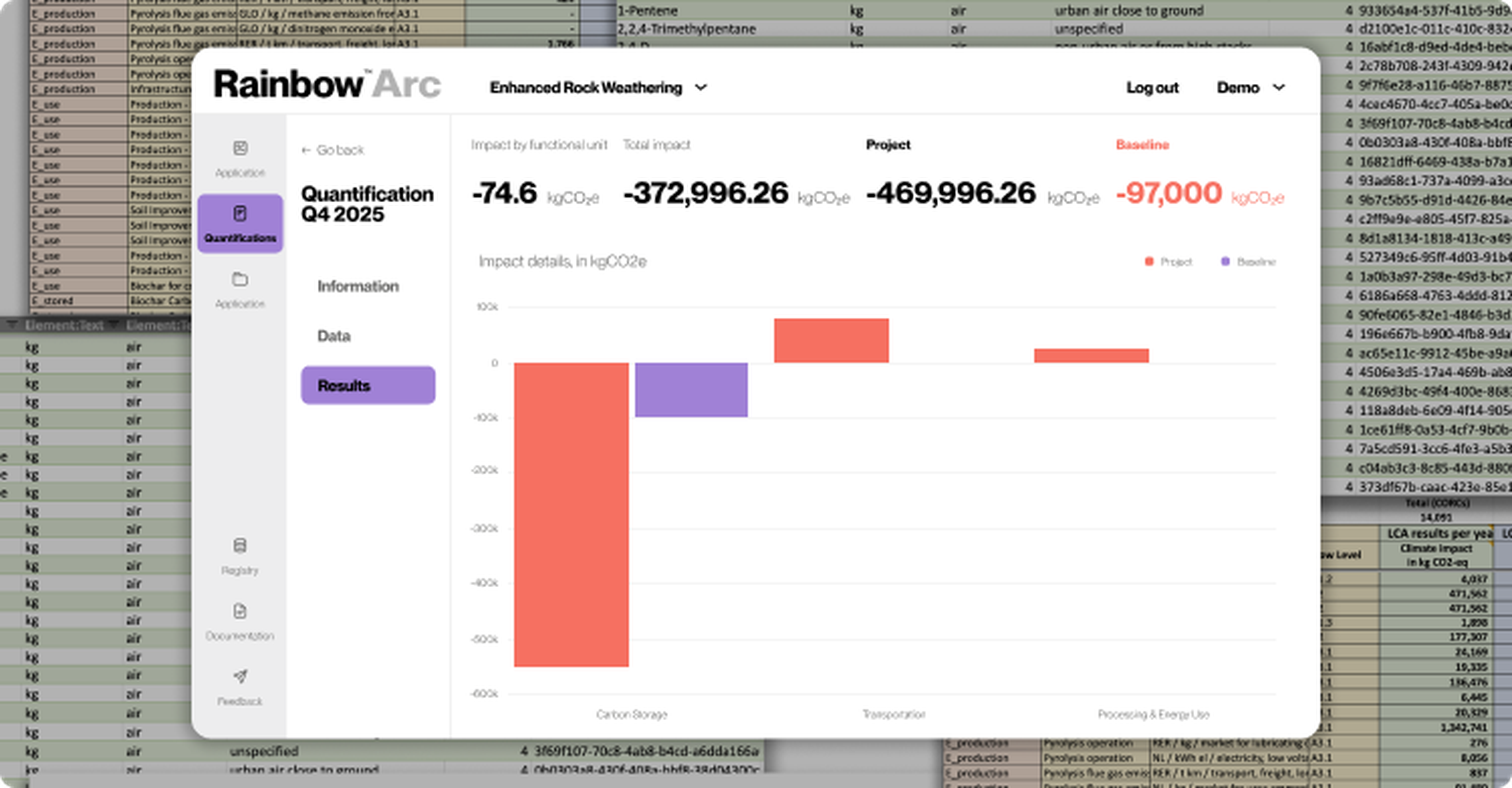Click the folder Application sidebar icon
Viewport: 1512px width, 788px height.
point(240,280)
